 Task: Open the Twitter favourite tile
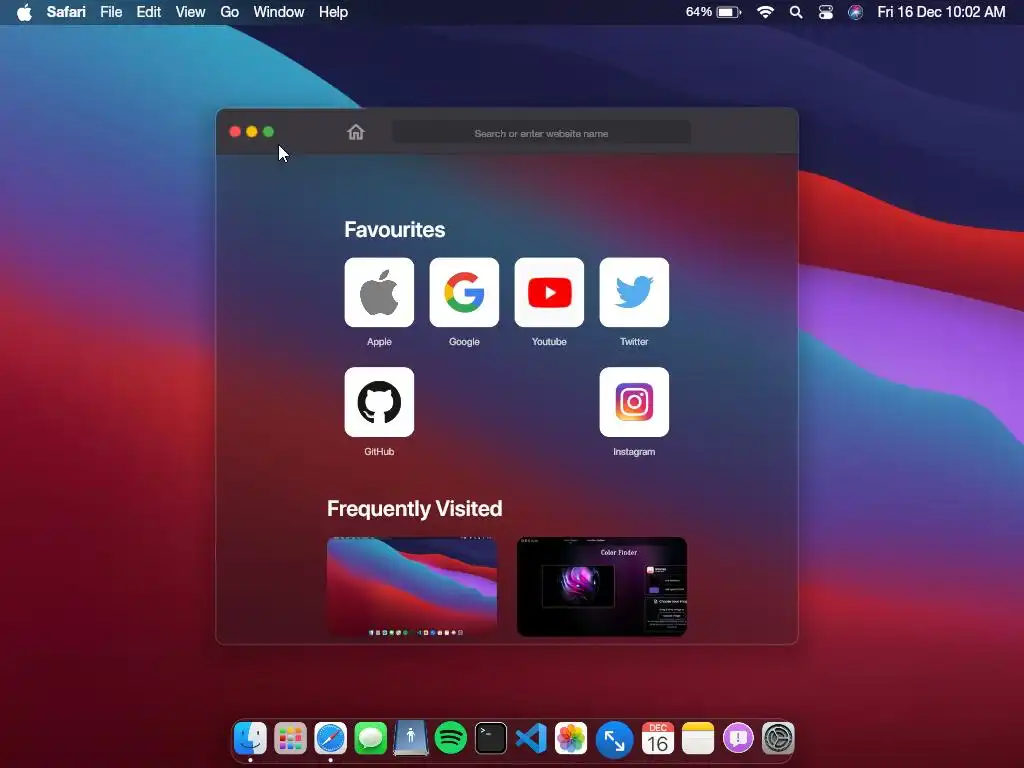[634, 293]
